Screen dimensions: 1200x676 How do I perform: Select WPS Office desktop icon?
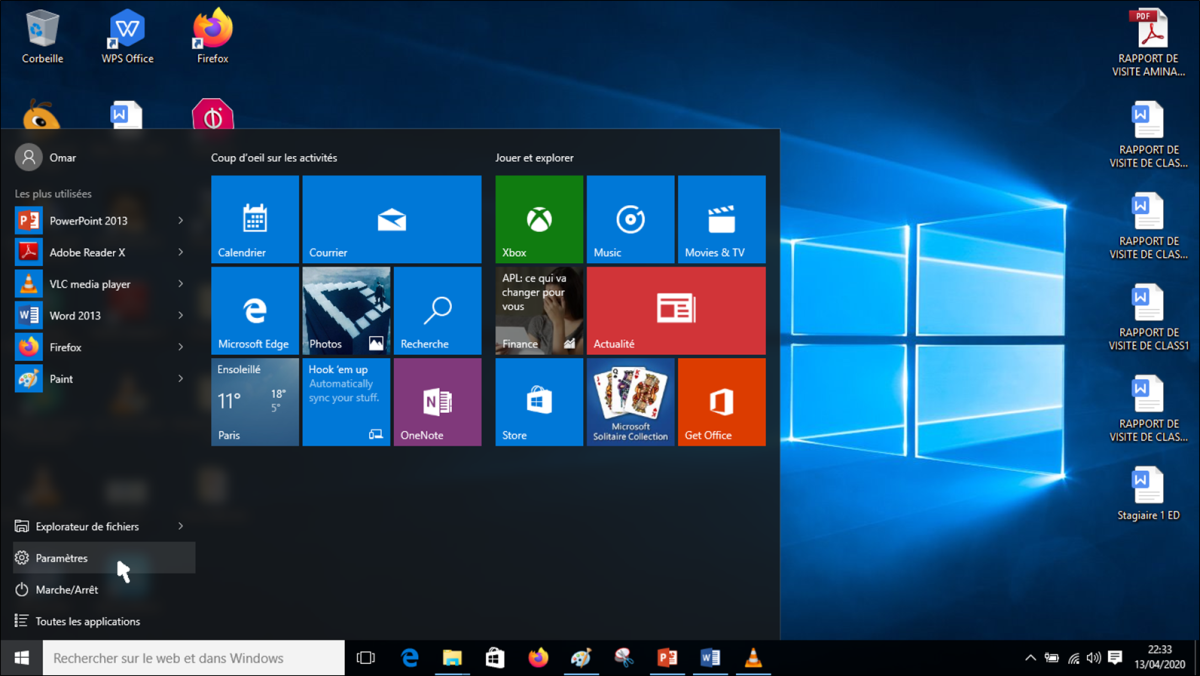127,37
